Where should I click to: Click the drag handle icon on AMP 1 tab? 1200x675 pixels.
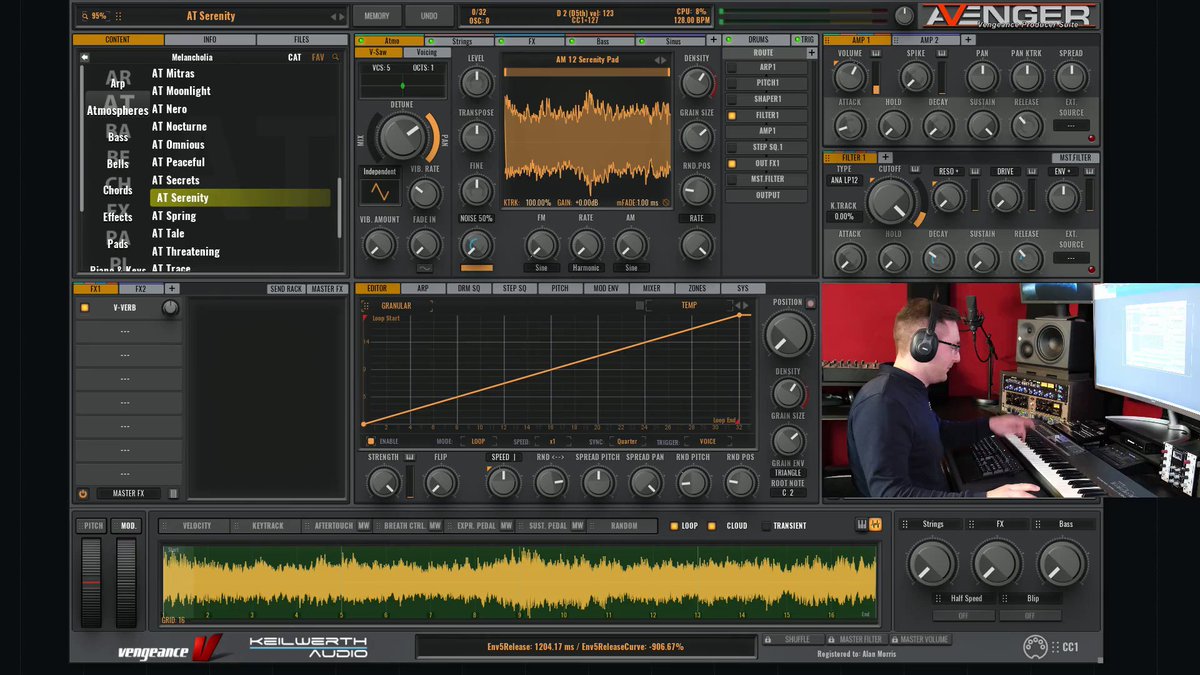click(x=829, y=41)
